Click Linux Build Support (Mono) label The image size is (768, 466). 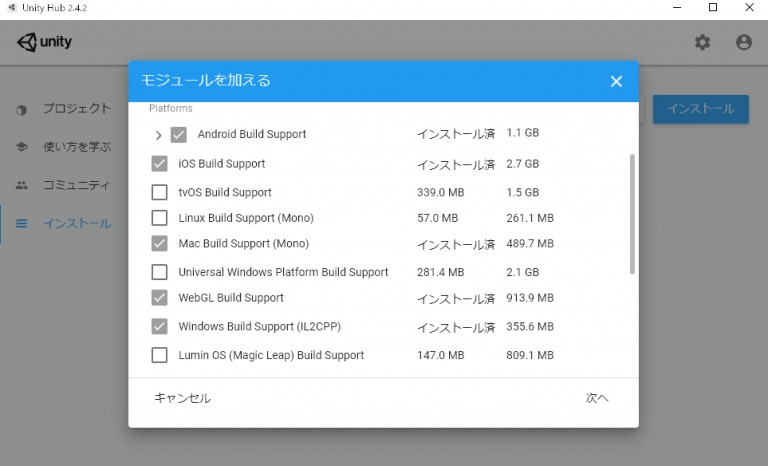246,218
